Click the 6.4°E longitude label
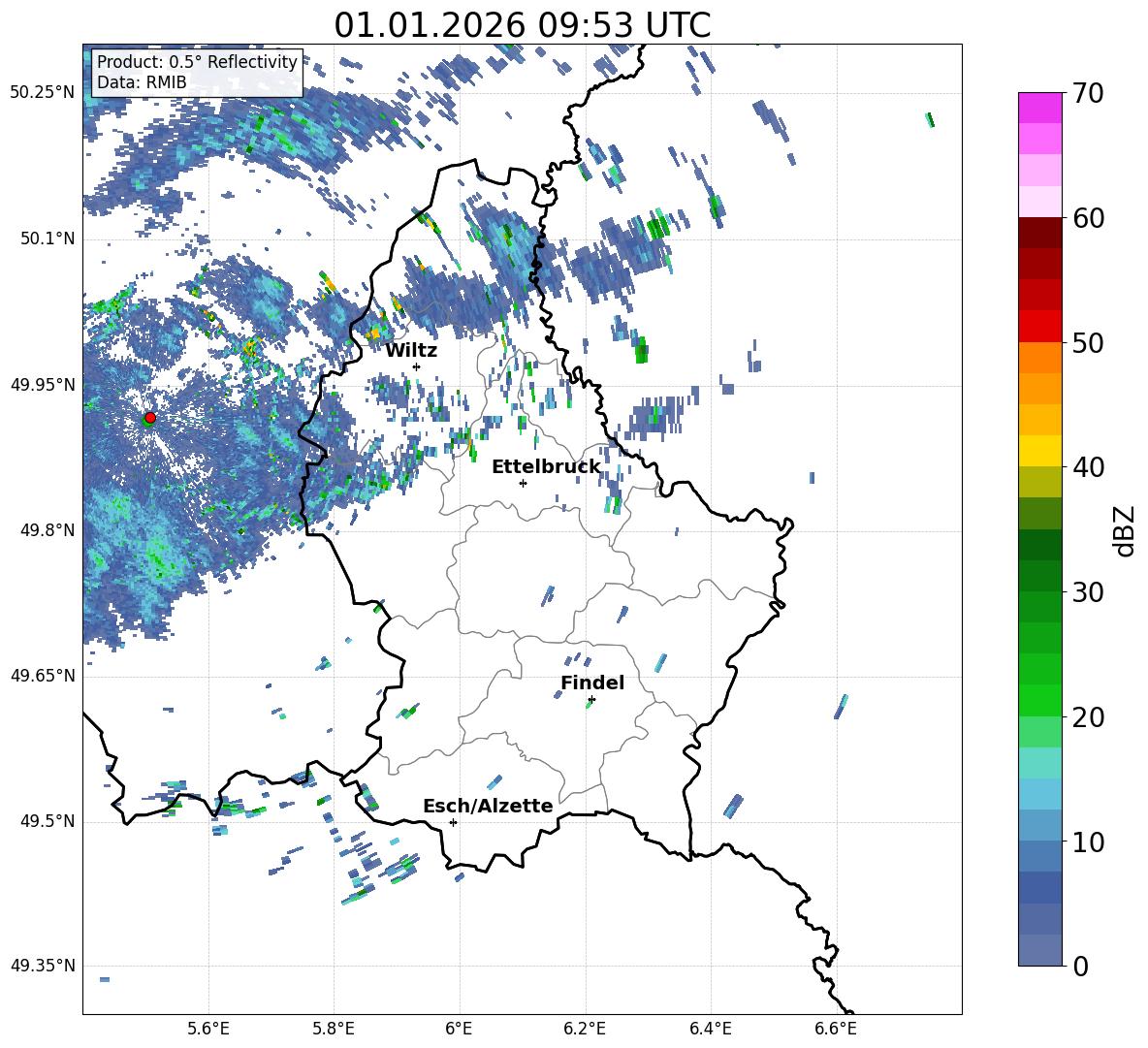1148x1048 pixels. [710, 1030]
